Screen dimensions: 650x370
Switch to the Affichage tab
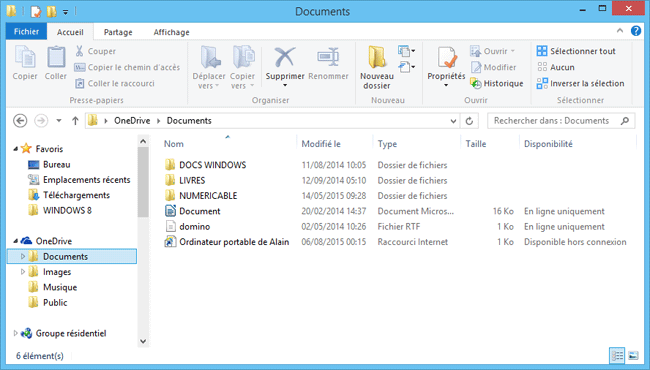pos(171,32)
